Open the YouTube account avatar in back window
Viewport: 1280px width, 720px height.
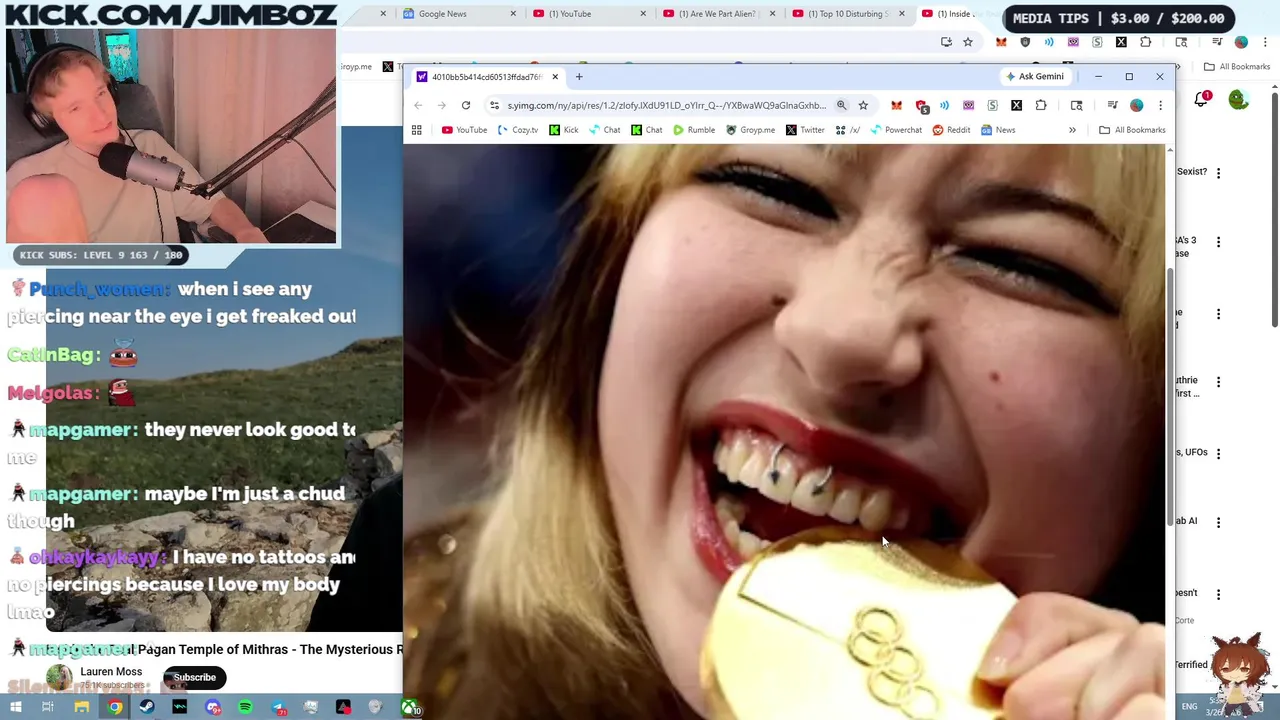[x=1239, y=100]
